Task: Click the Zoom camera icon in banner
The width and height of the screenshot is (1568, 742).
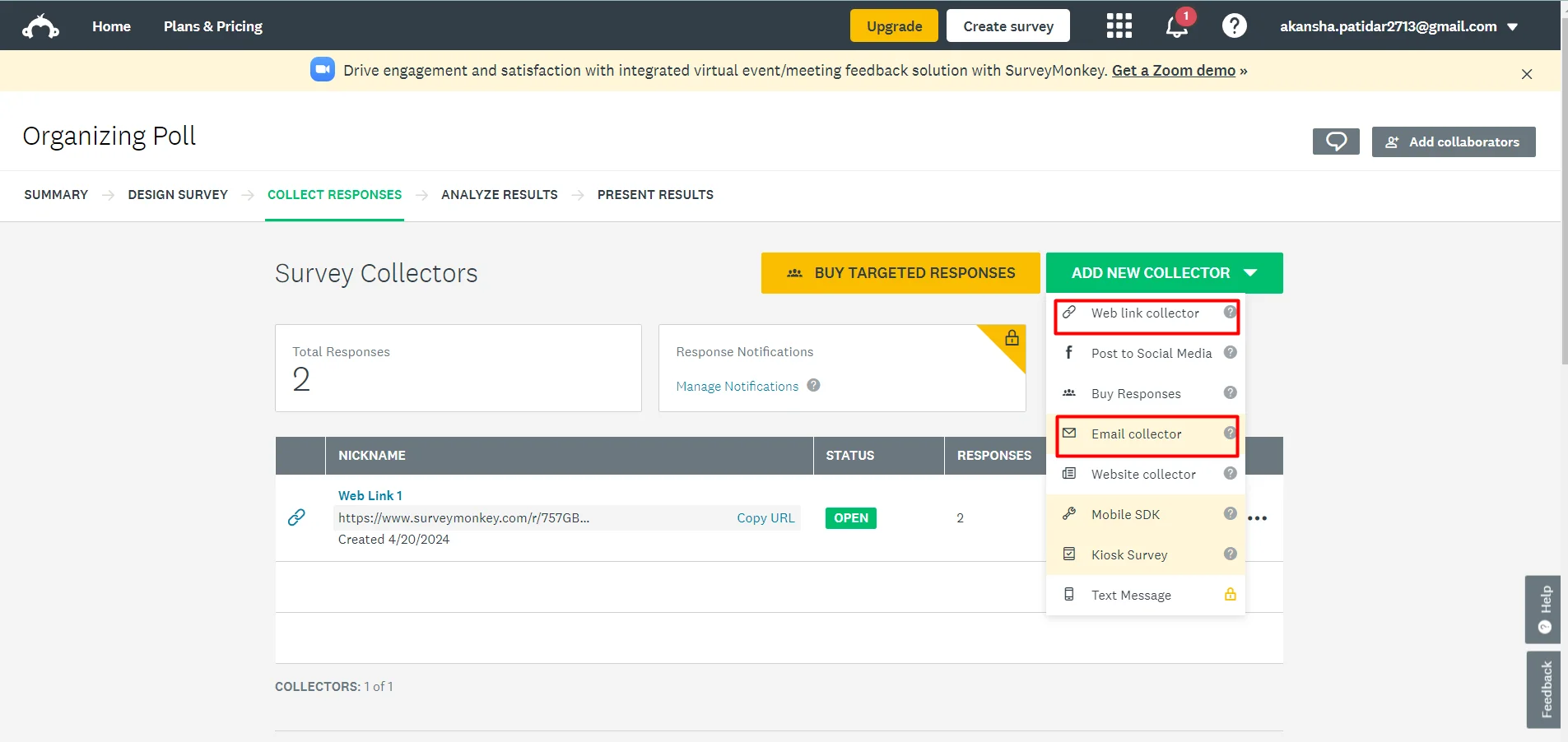Action: click(323, 70)
